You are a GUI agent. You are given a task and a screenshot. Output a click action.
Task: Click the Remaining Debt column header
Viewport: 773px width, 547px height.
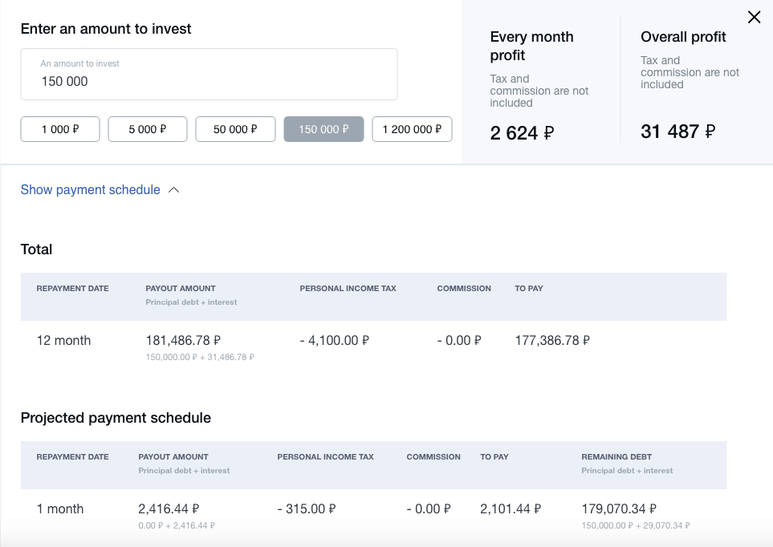tap(616, 457)
